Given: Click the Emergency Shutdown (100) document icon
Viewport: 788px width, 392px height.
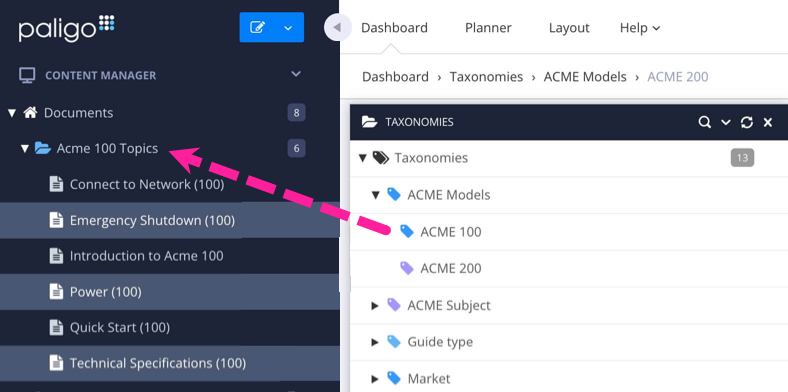Looking at the screenshot, I should [x=56, y=220].
